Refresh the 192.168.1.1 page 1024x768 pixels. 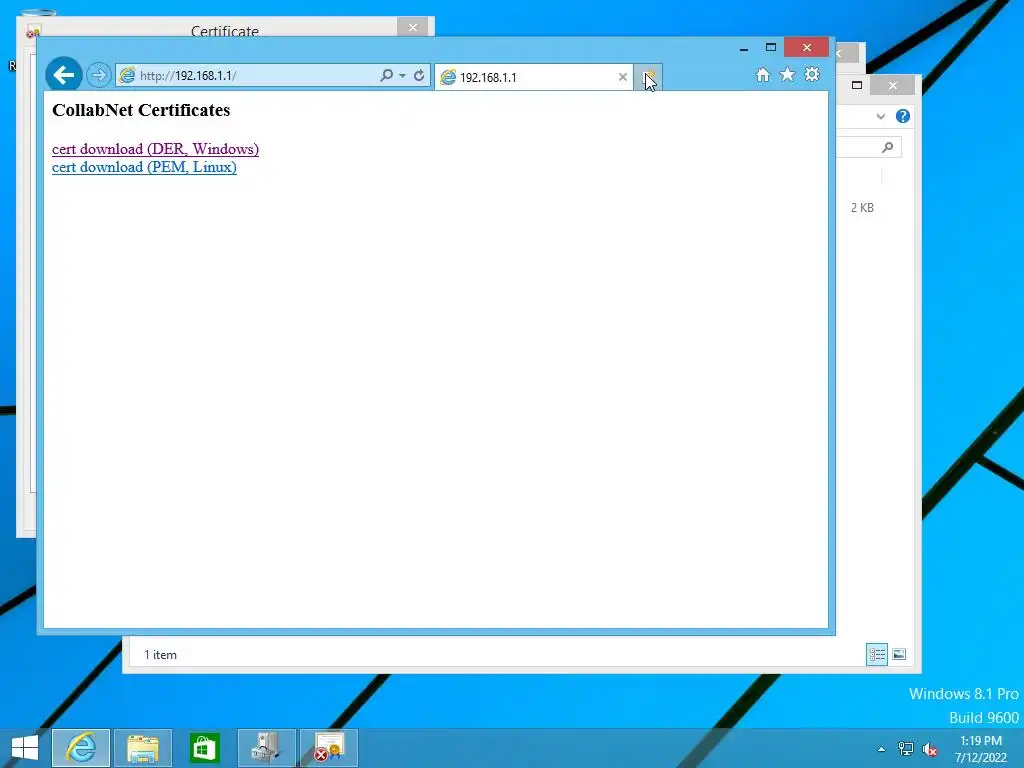tap(419, 75)
